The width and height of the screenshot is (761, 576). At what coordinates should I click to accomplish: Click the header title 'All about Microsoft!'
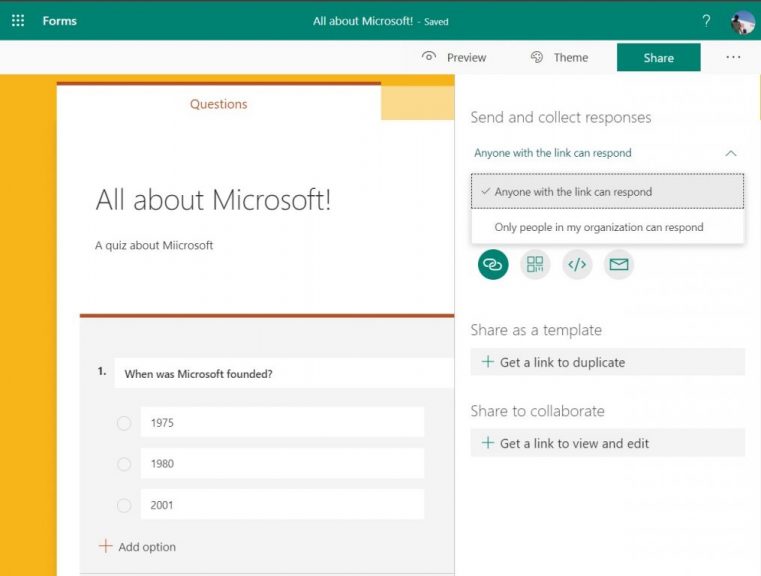coord(363,21)
